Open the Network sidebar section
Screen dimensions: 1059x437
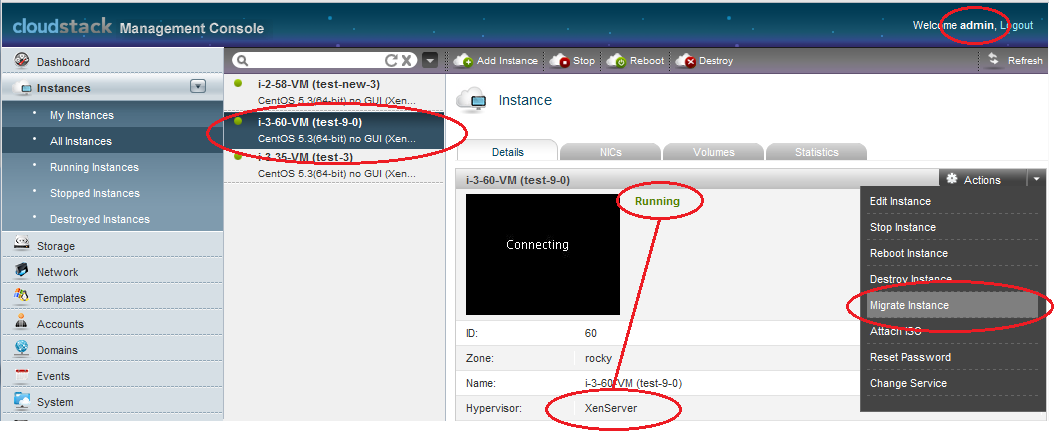point(57,272)
